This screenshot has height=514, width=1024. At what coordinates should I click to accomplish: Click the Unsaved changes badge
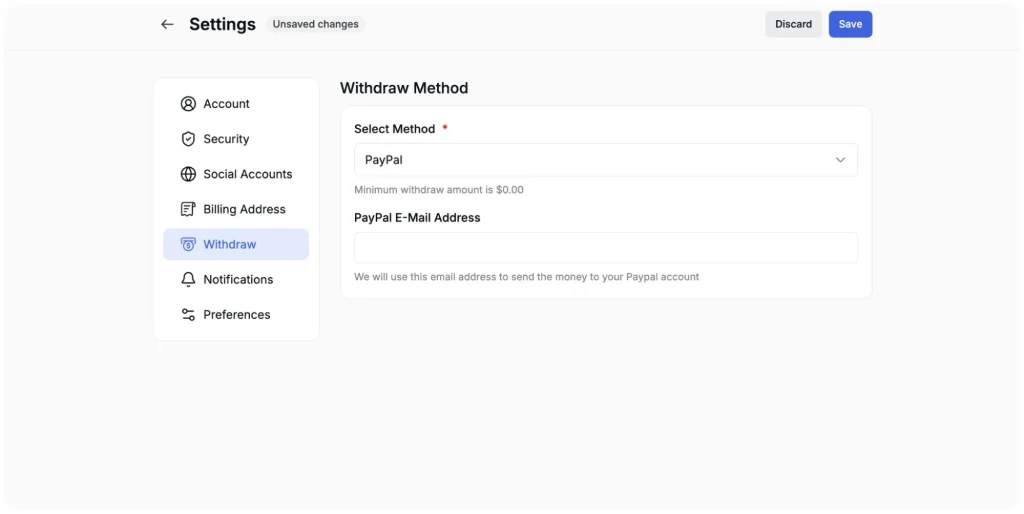click(x=315, y=24)
